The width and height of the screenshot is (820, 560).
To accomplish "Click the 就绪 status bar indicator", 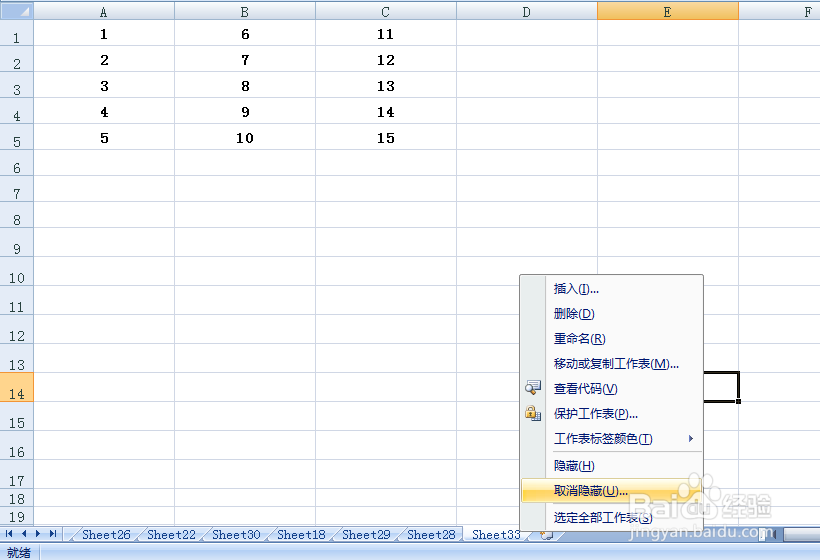I will [x=19, y=552].
